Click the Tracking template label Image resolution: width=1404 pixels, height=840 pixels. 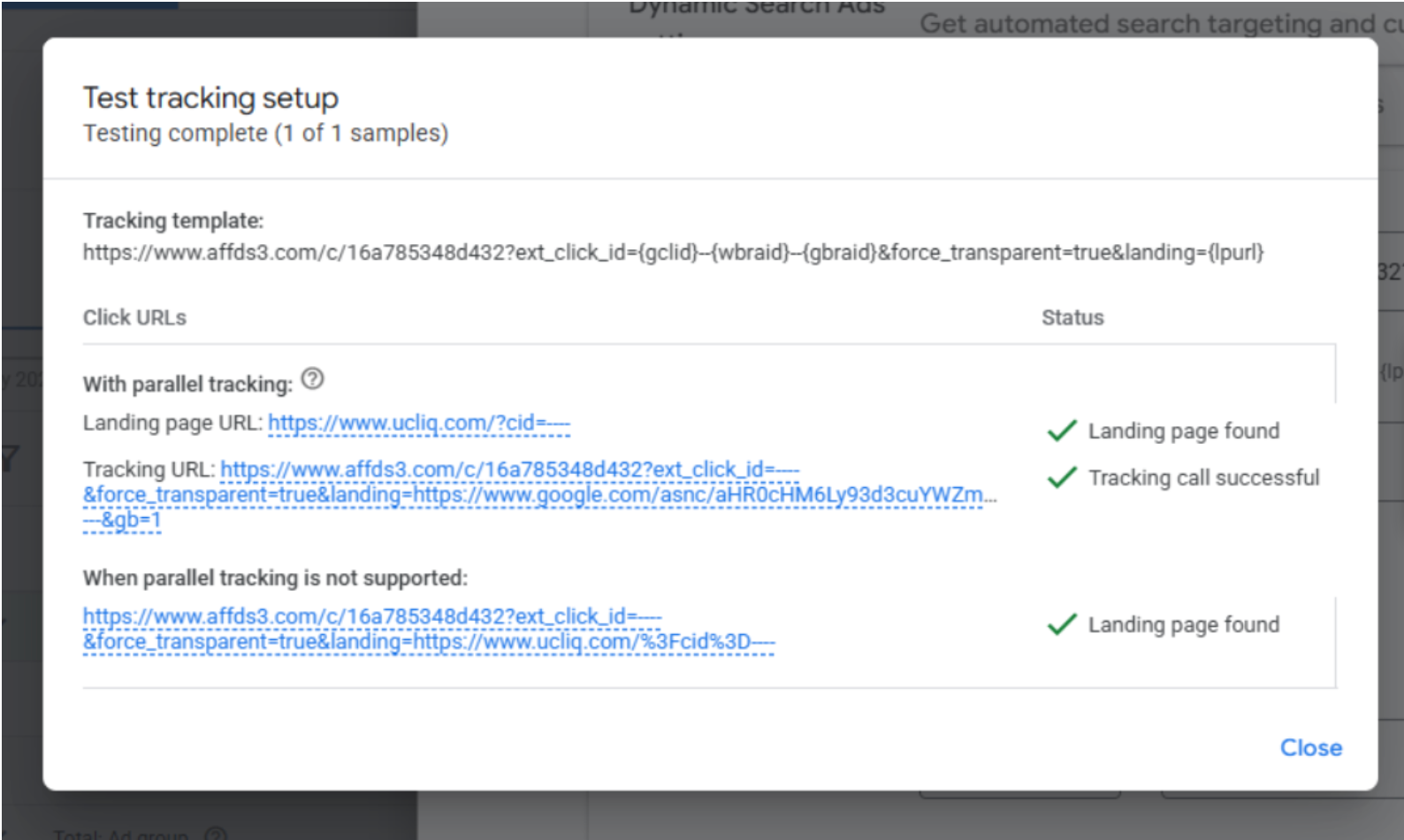(173, 221)
